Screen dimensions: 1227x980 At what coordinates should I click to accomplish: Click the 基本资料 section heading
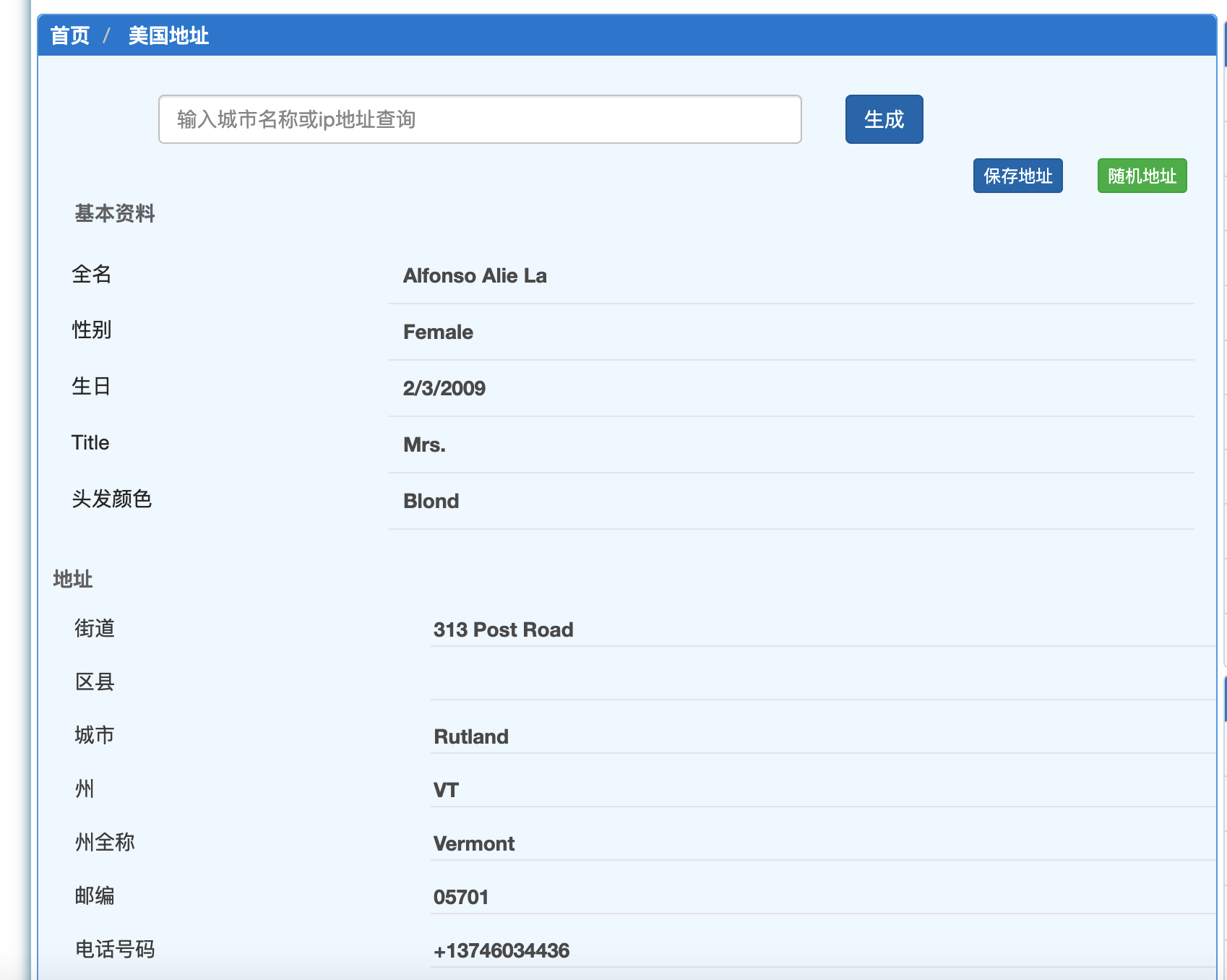115,214
